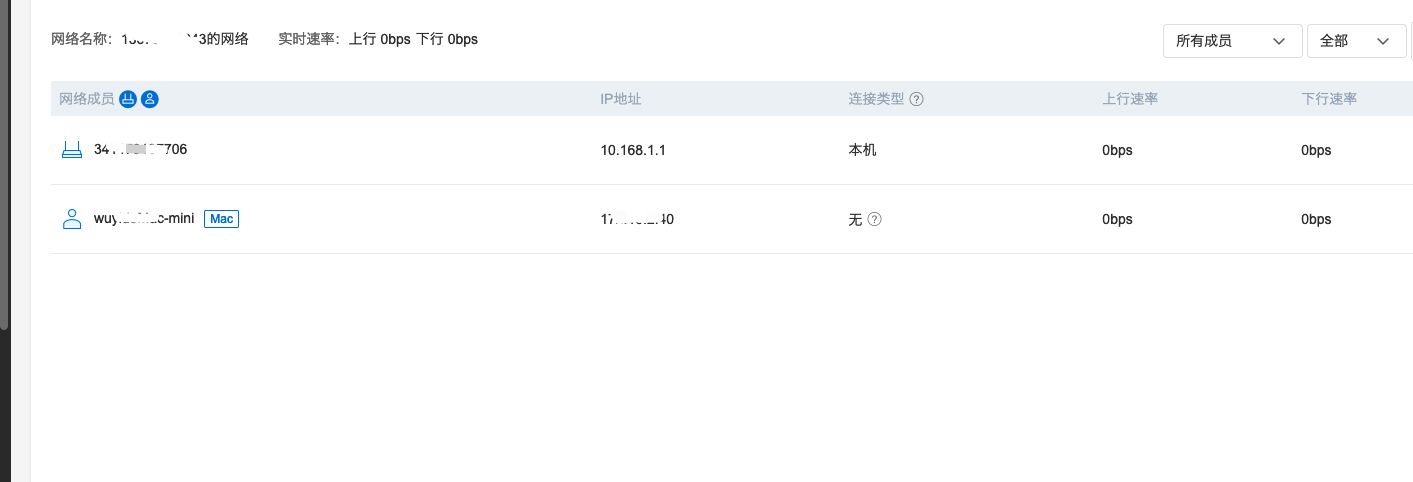
Task: Toggle user filter icon beside 网络成员 header
Action: coord(150,99)
